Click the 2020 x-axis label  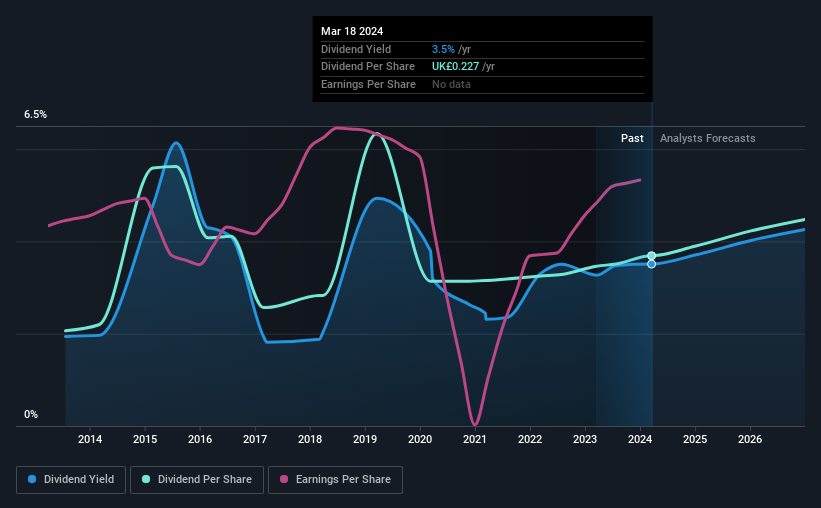[x=420, y=439]
